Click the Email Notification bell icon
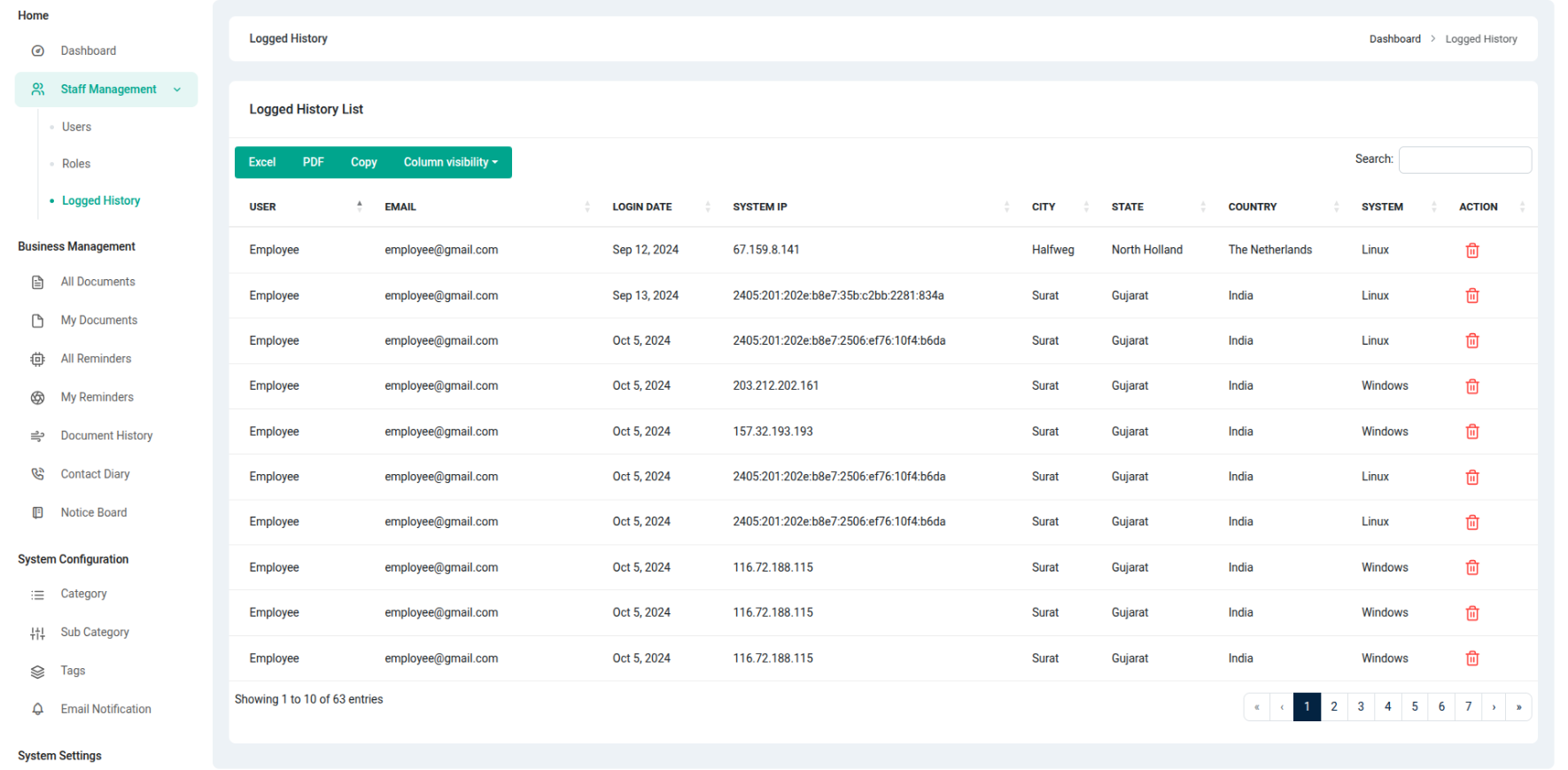The height and width of the screenshot is (770, 1568). (38, 710)
